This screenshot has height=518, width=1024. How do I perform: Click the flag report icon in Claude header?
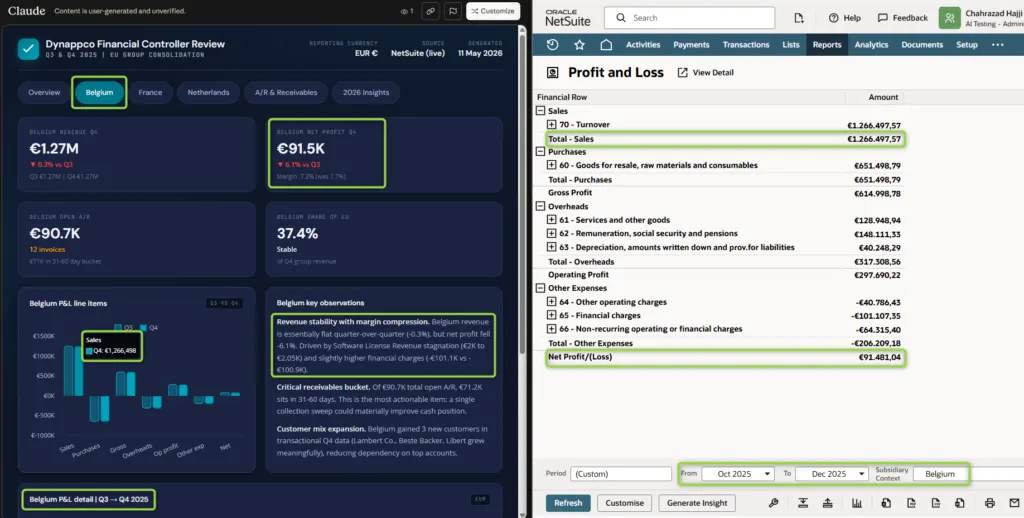452,11
